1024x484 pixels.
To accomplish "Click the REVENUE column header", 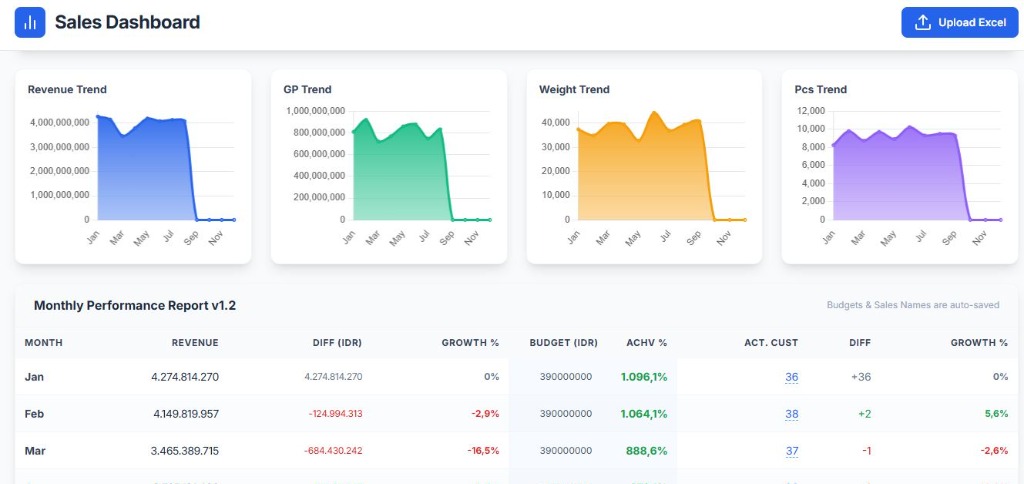I will 194,343.
